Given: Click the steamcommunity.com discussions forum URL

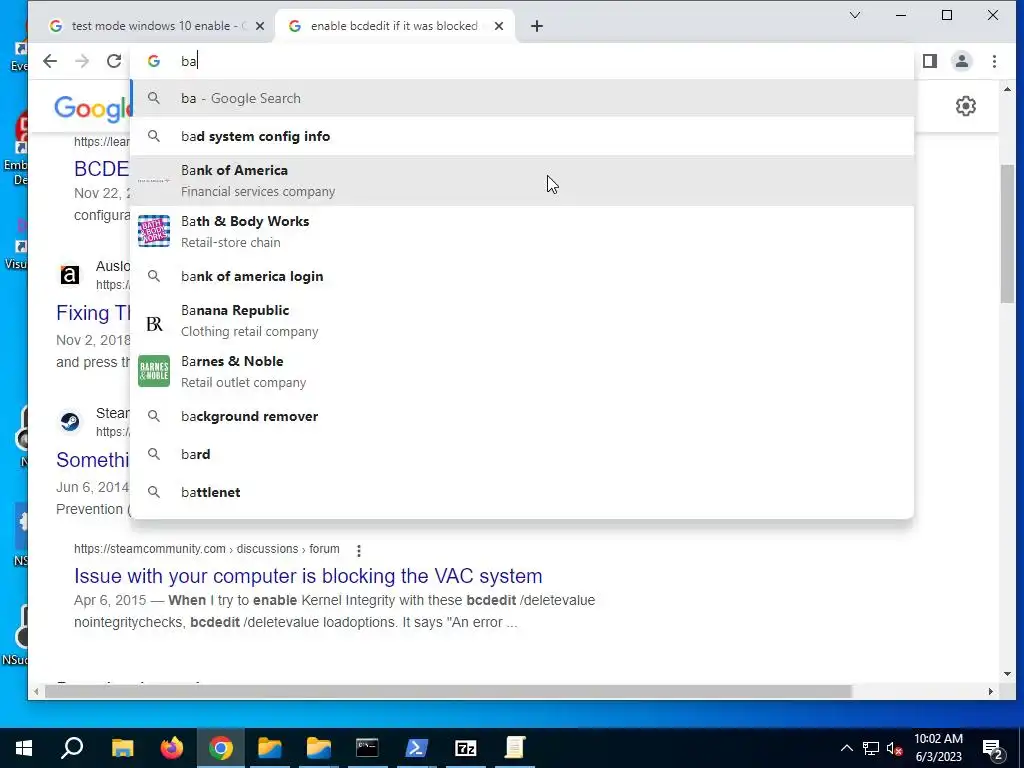Looking at the screenshot, I should 206,549.
